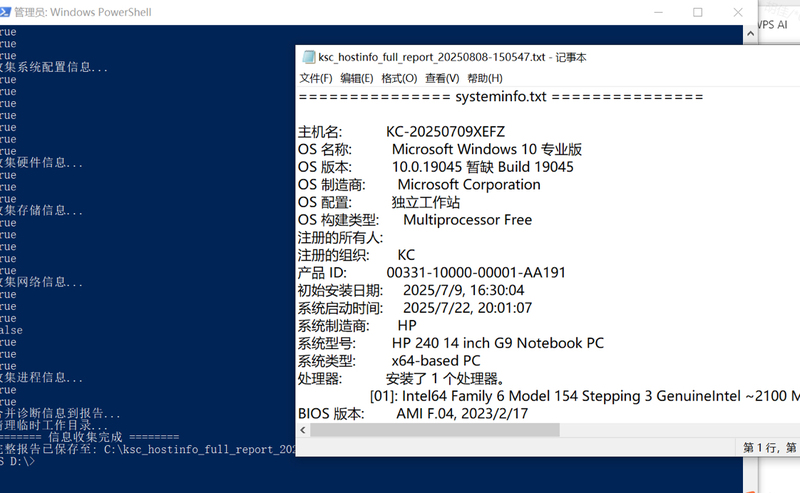
Task: Click the PowerShell prompt D:\>
Action: [x=17, y=461]
